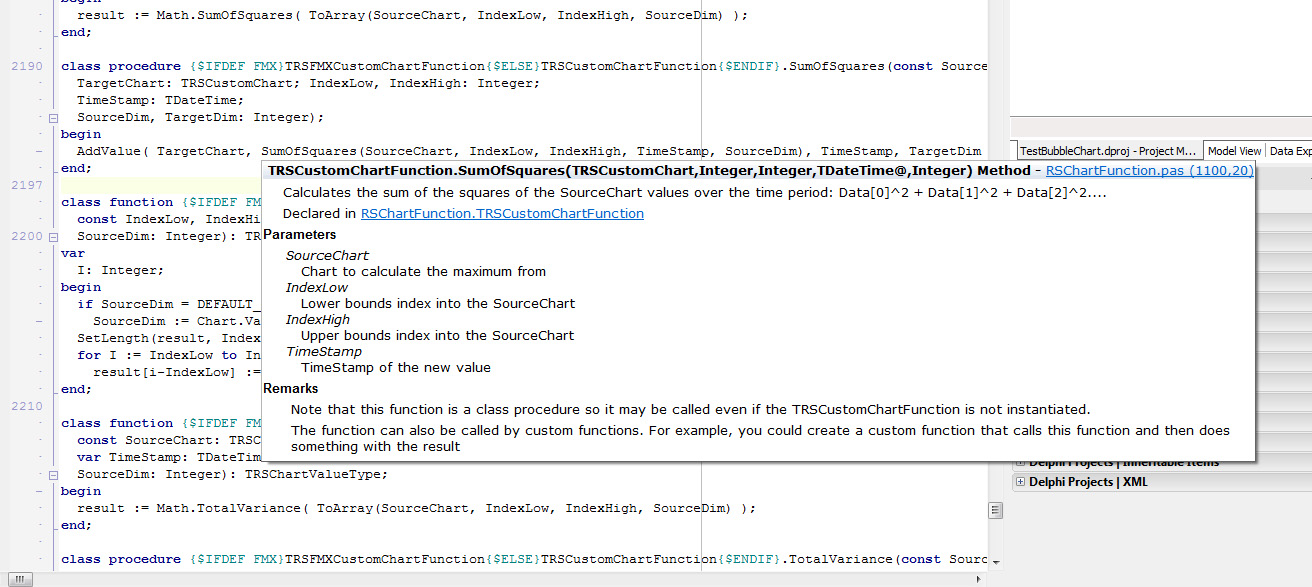Viewport: 1312px width, 587px height.
Task: Expand the Delphi Projects | XML node
Action: coord(1020,482)
